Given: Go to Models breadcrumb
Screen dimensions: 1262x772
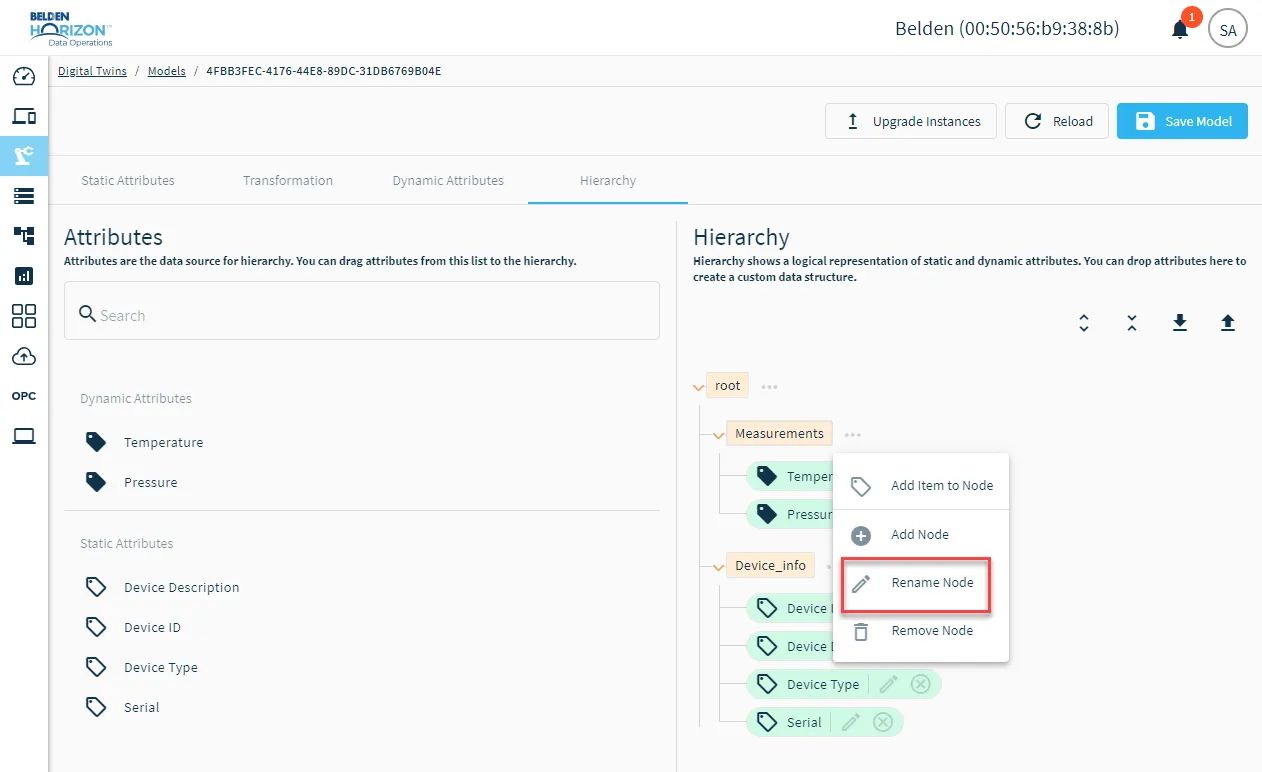Looking at the screenshot, I should point(167,71).
